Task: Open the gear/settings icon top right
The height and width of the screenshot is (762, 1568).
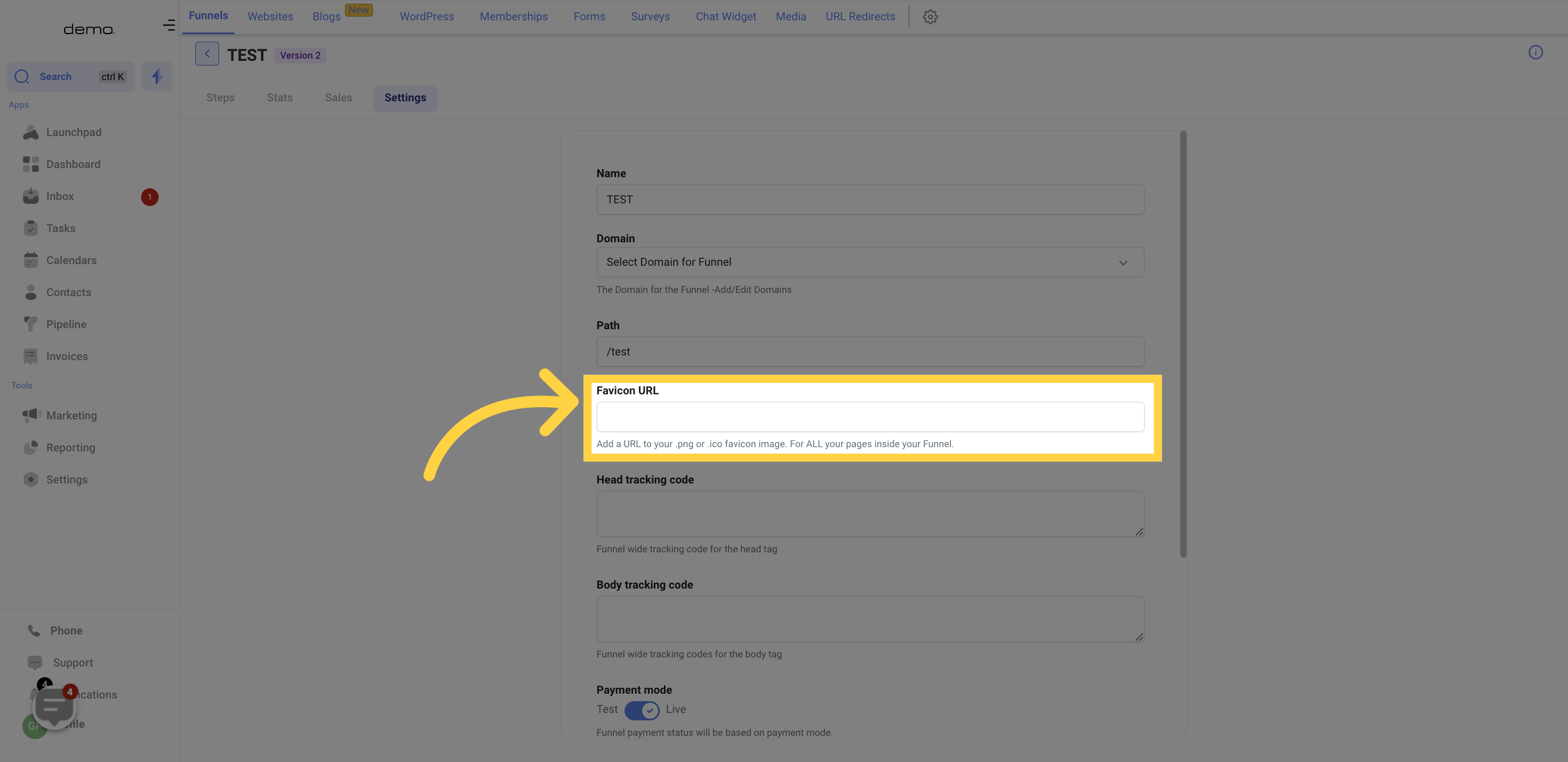Action: pyautogui.click(x=930, y=17)
